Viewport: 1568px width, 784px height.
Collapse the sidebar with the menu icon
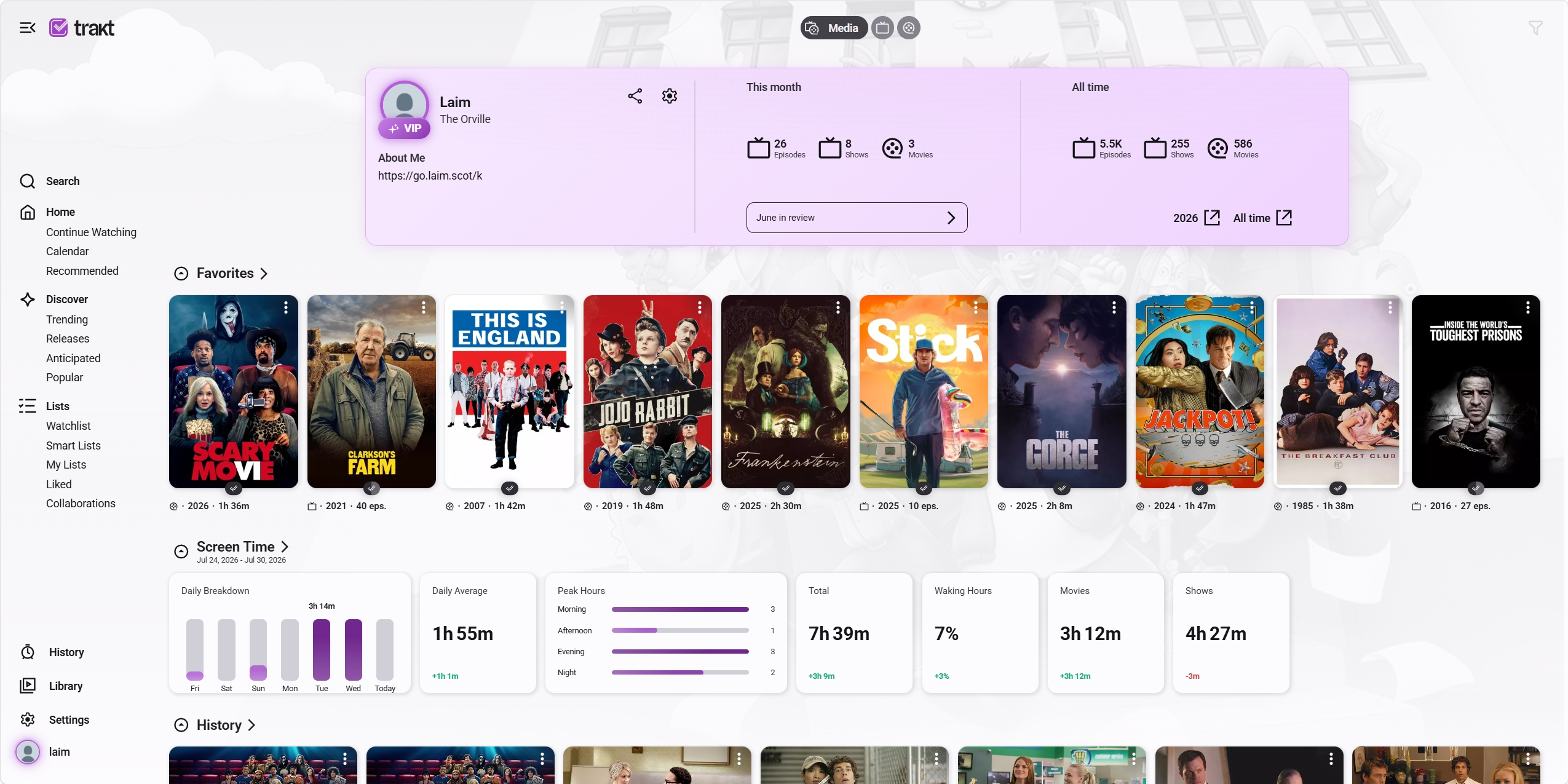tap(28, 28)
